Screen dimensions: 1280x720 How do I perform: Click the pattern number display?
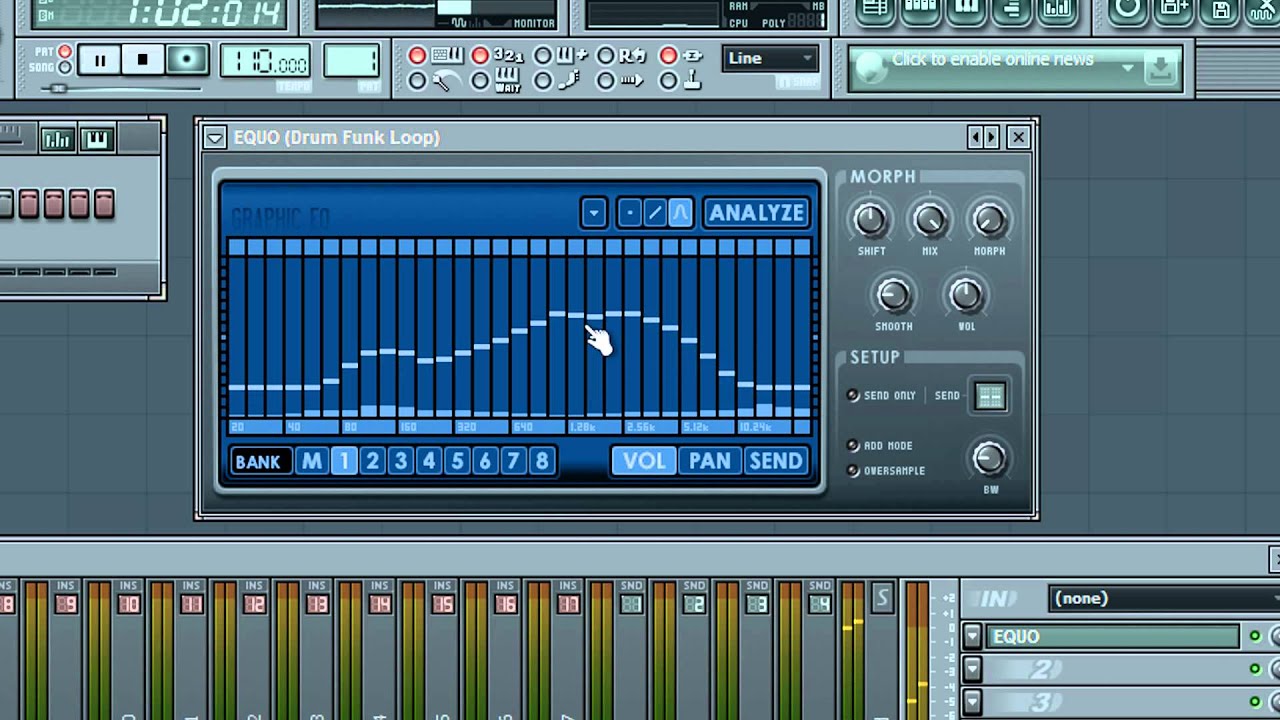point(351,62)
